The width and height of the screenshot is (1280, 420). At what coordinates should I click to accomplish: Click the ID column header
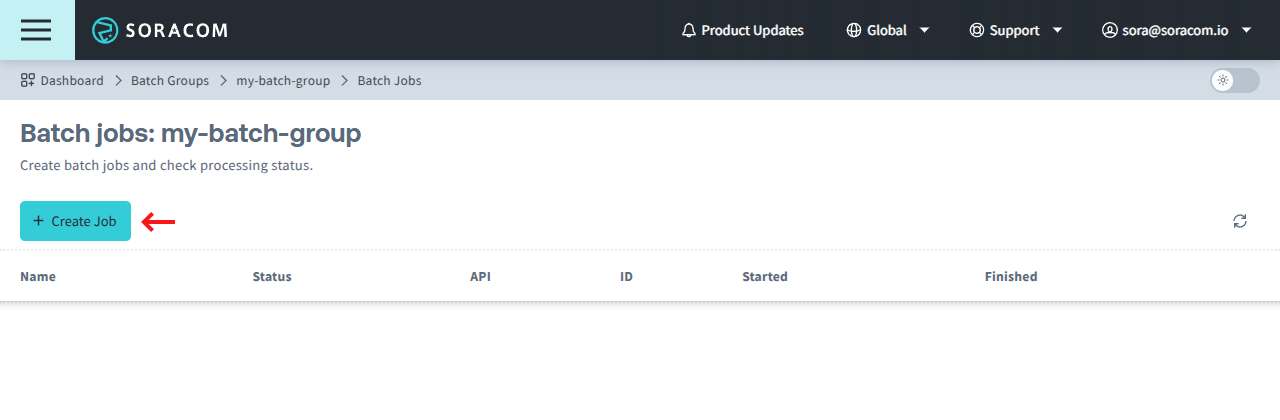pyautogui.click(x=626, y=276)
